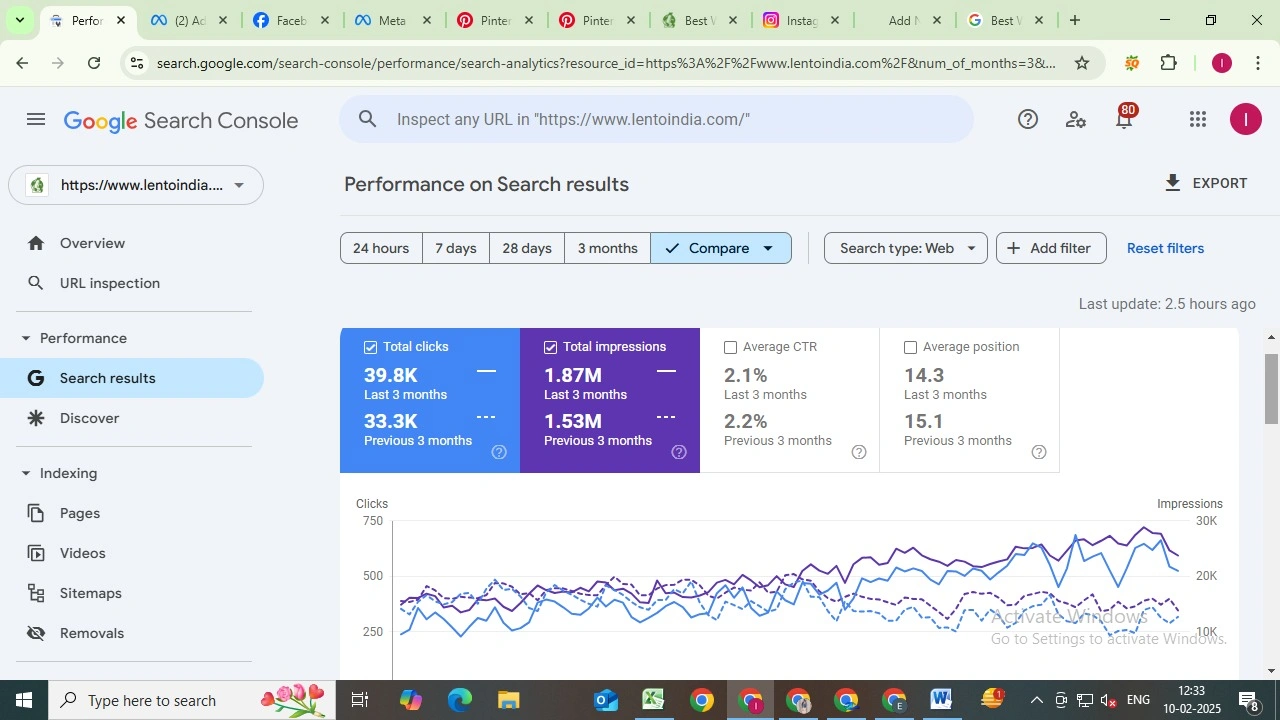Select the 28 days date range
The image size is (1280, 720).
pos(527,248)
